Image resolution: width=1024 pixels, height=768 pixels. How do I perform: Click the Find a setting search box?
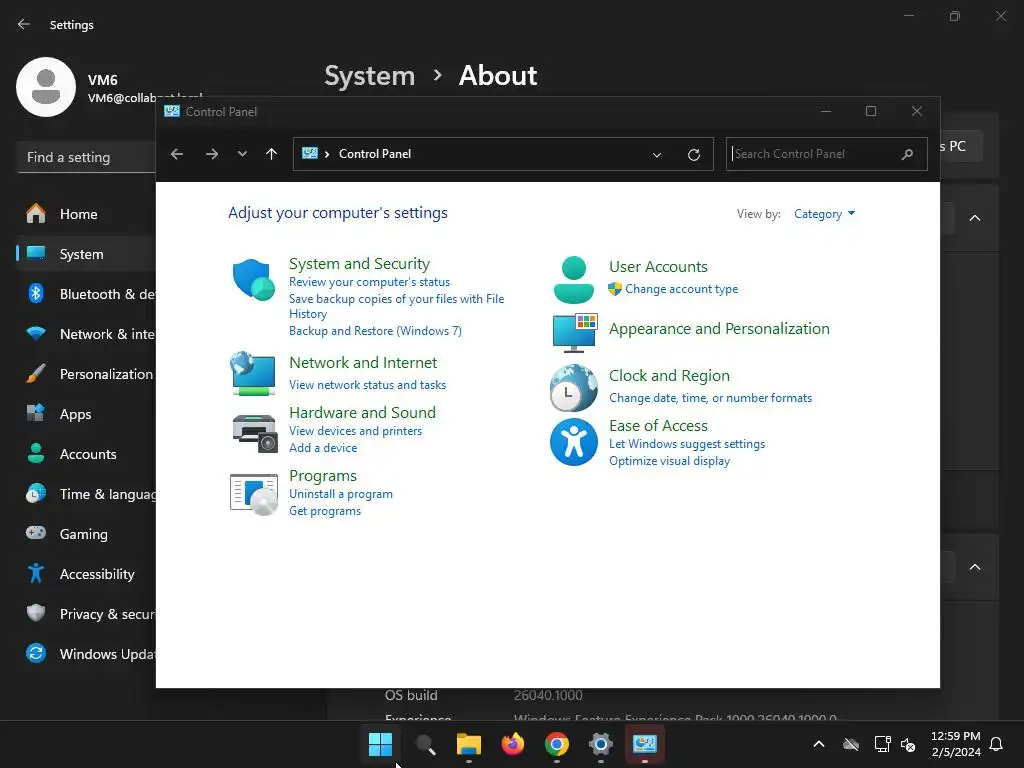pyautogui.click(x=86, y=157)
